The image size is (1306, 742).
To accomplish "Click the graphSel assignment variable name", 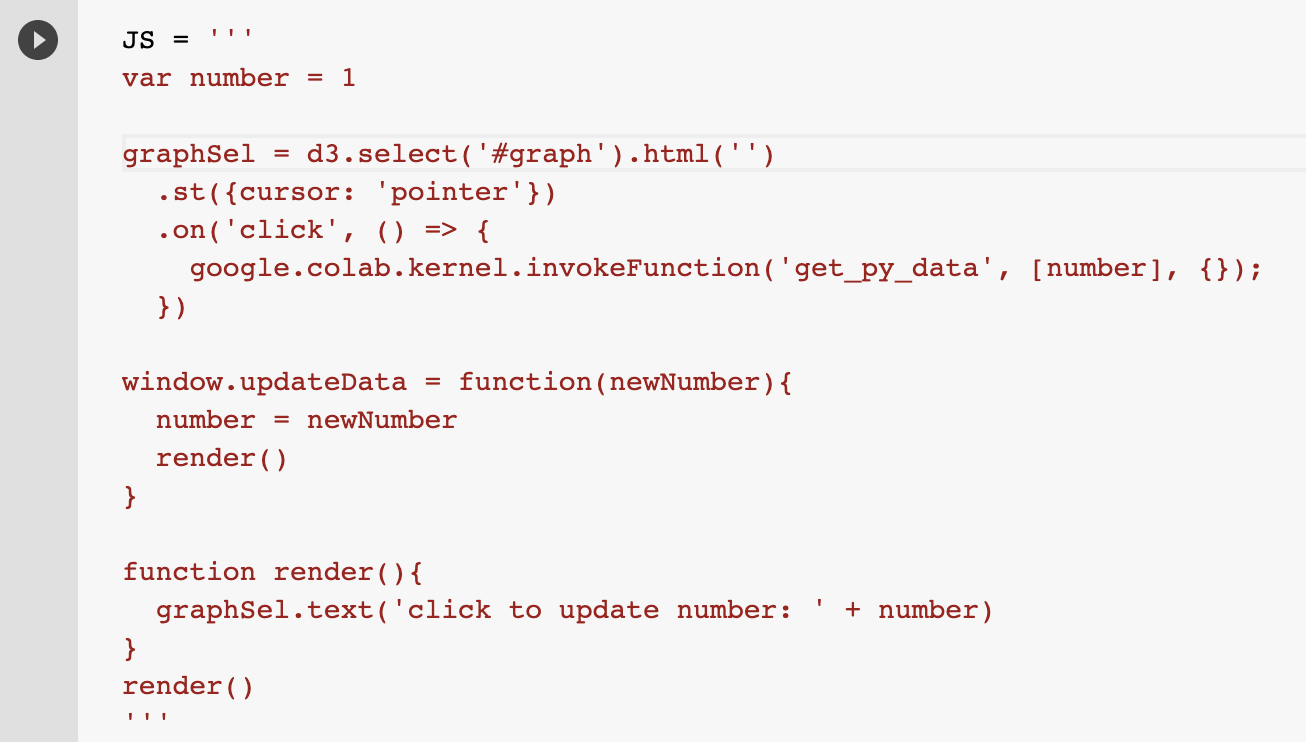I will 189,155.
